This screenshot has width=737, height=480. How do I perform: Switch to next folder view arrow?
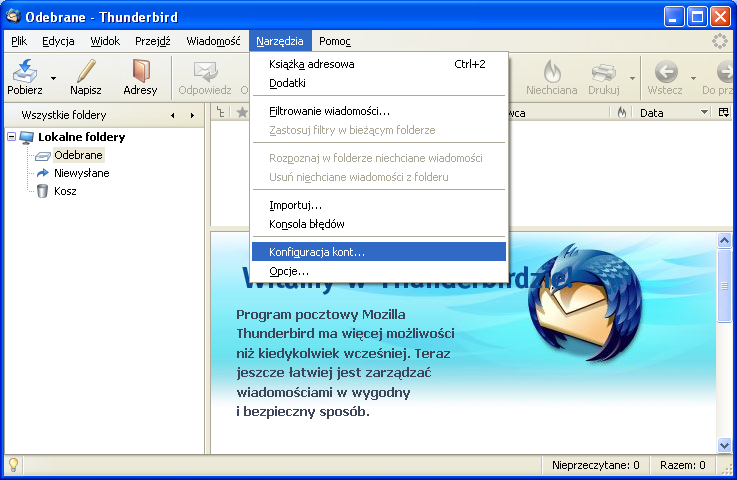tap(192, 115)
